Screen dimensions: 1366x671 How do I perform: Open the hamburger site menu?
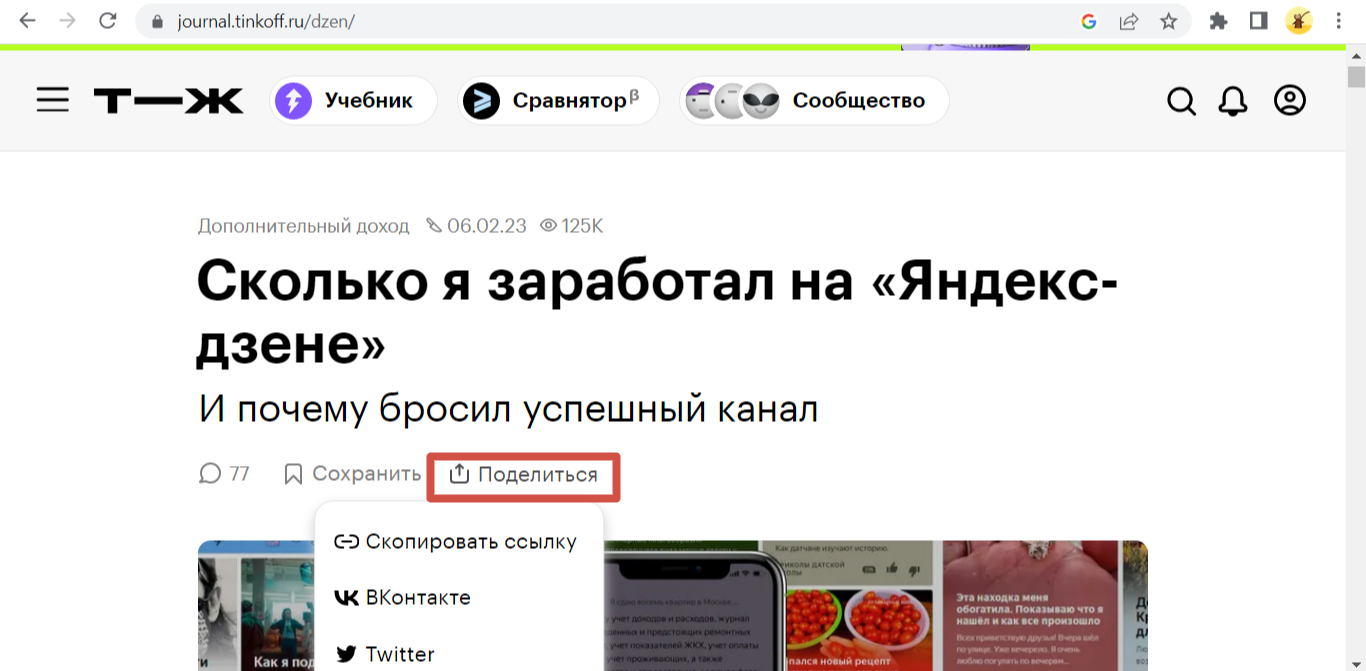pos(53,100)
